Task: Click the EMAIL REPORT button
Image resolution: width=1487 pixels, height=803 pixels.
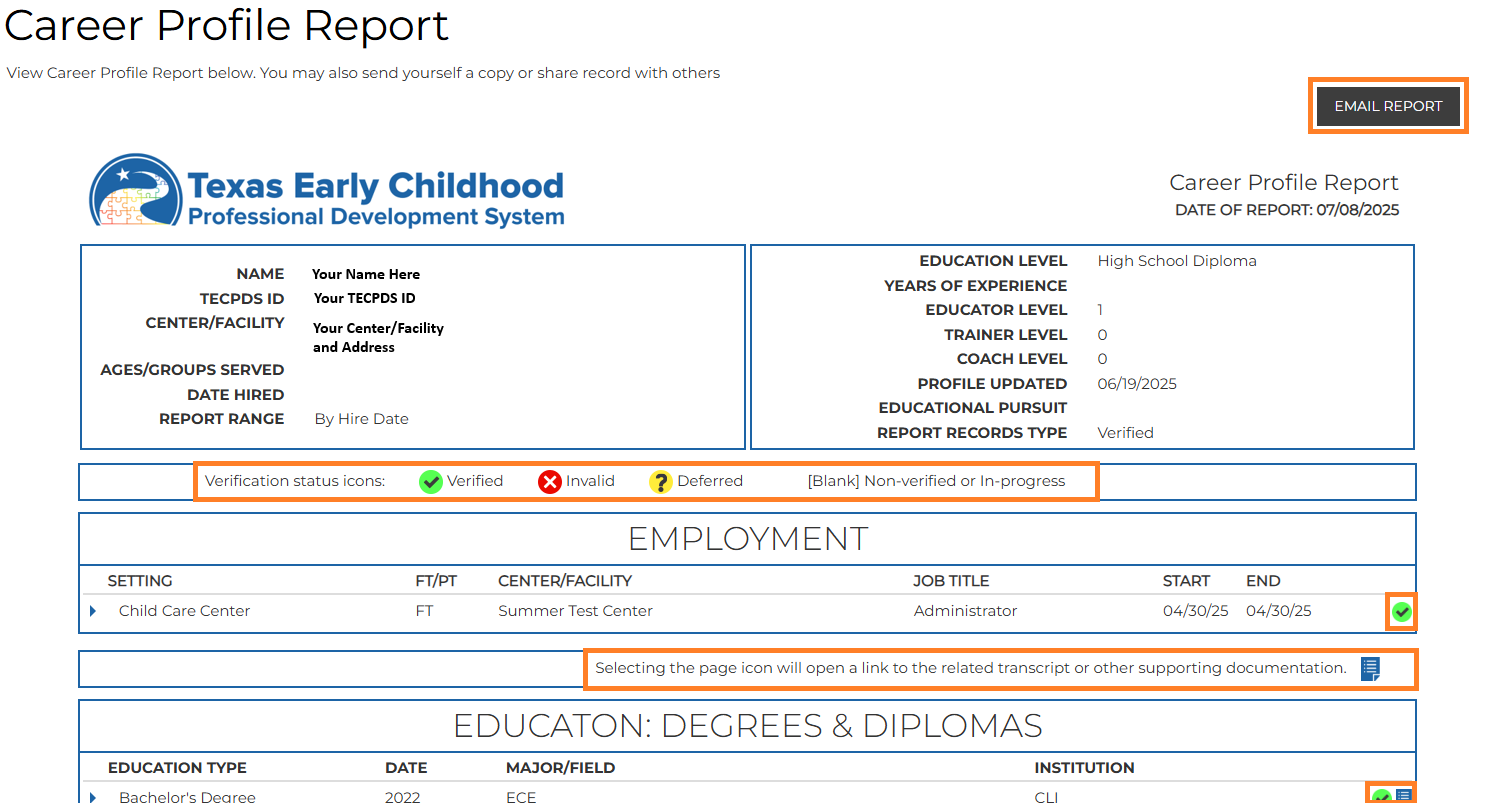Action: (1388, 106)
